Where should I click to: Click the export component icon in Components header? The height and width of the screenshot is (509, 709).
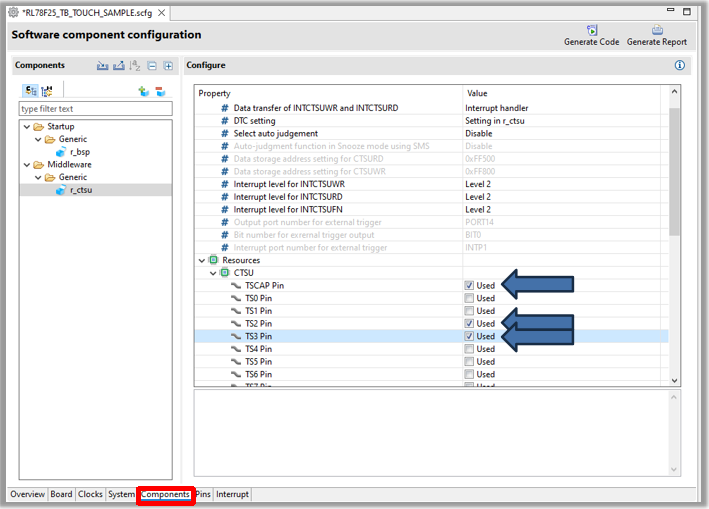[x=119, y=66]
